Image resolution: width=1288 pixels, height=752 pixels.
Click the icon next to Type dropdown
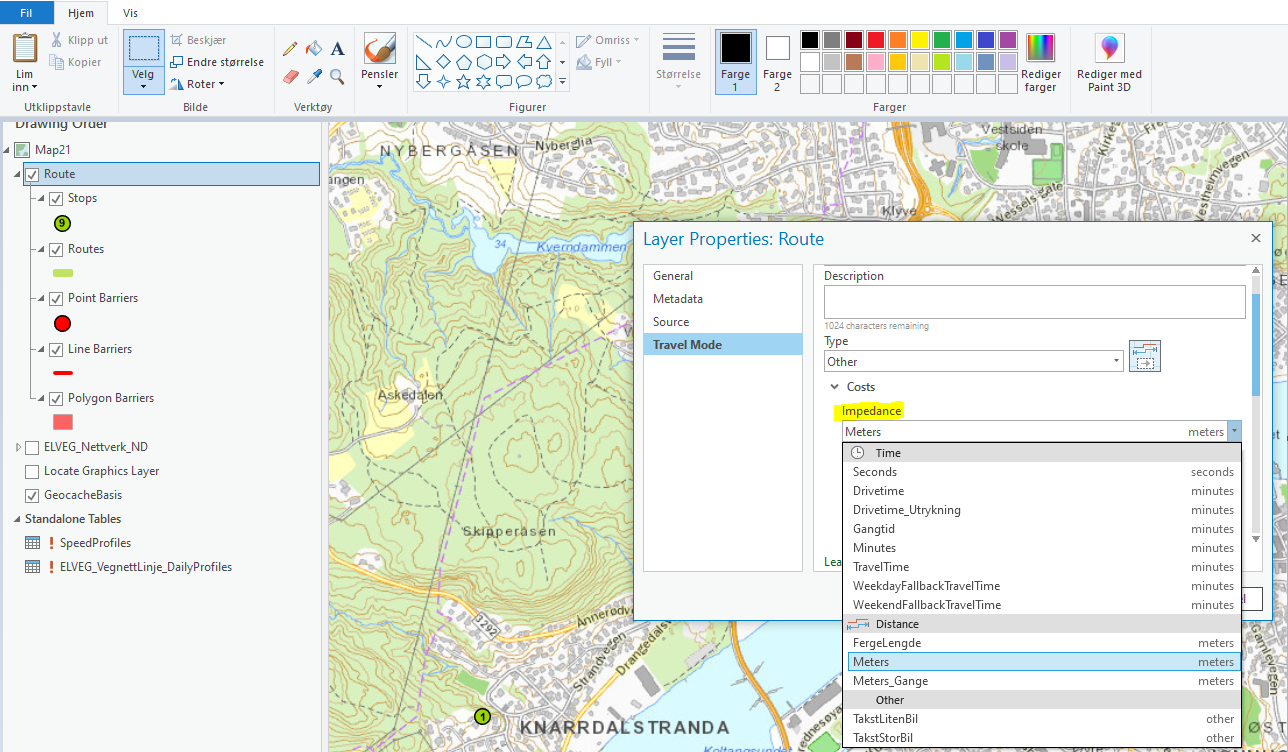[x=1145, y=356]
